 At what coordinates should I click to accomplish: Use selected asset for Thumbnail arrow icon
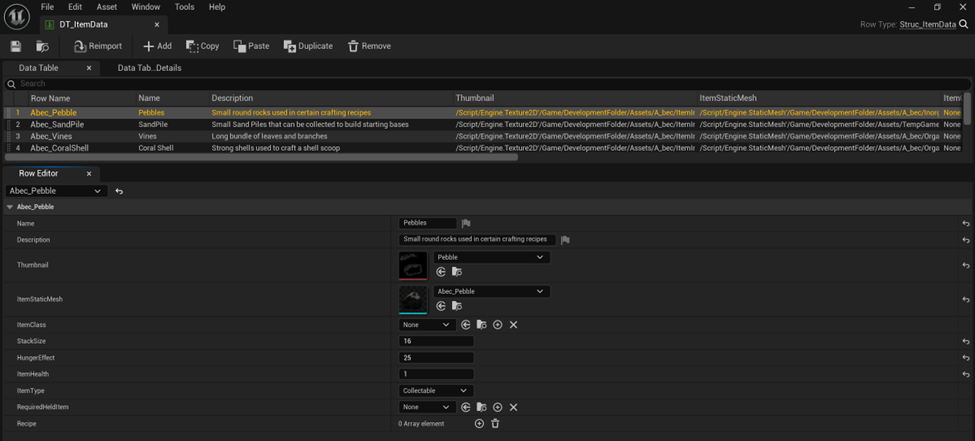coord(441,272)
